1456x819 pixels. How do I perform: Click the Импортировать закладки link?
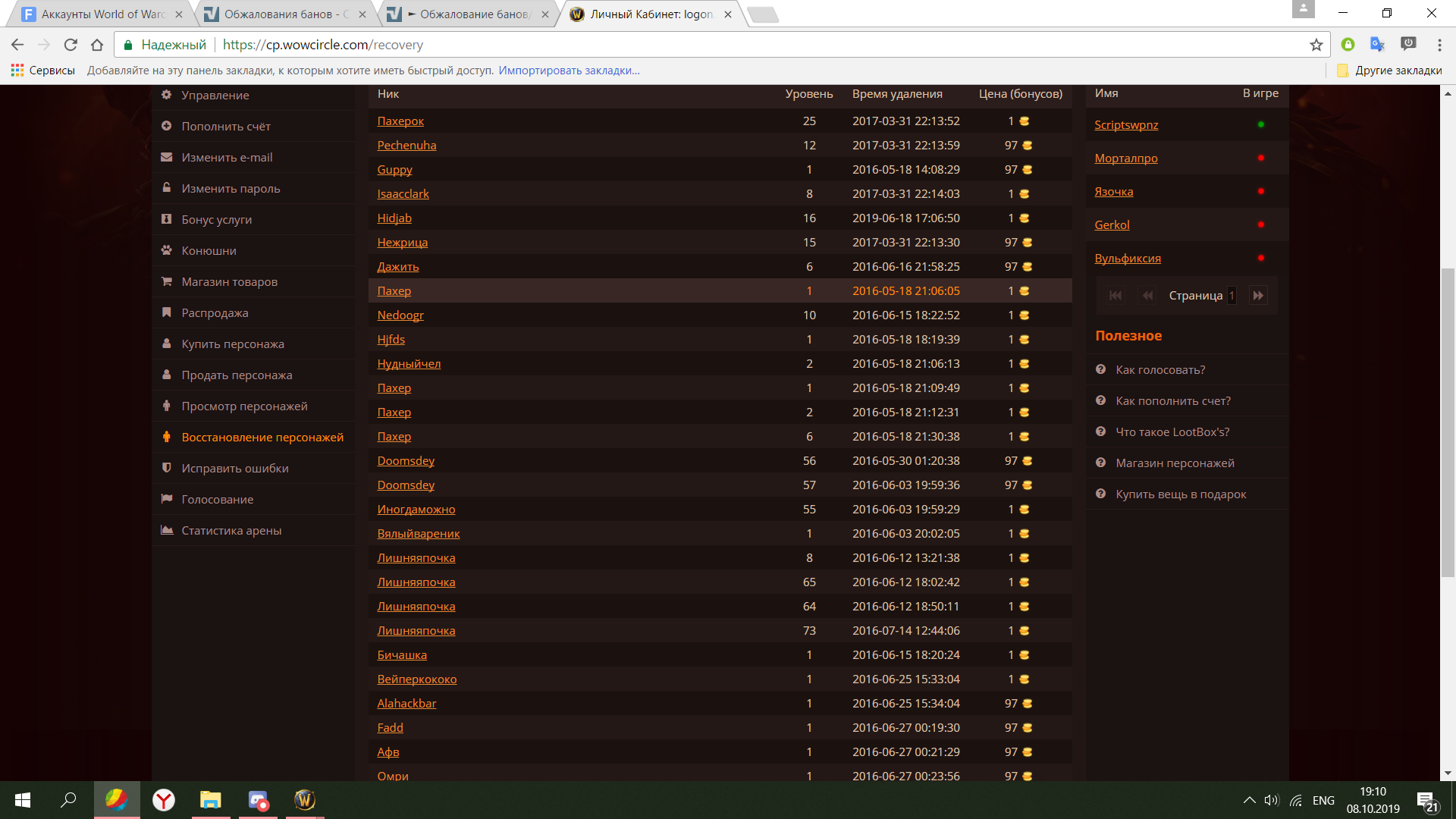tap(569, 71)
